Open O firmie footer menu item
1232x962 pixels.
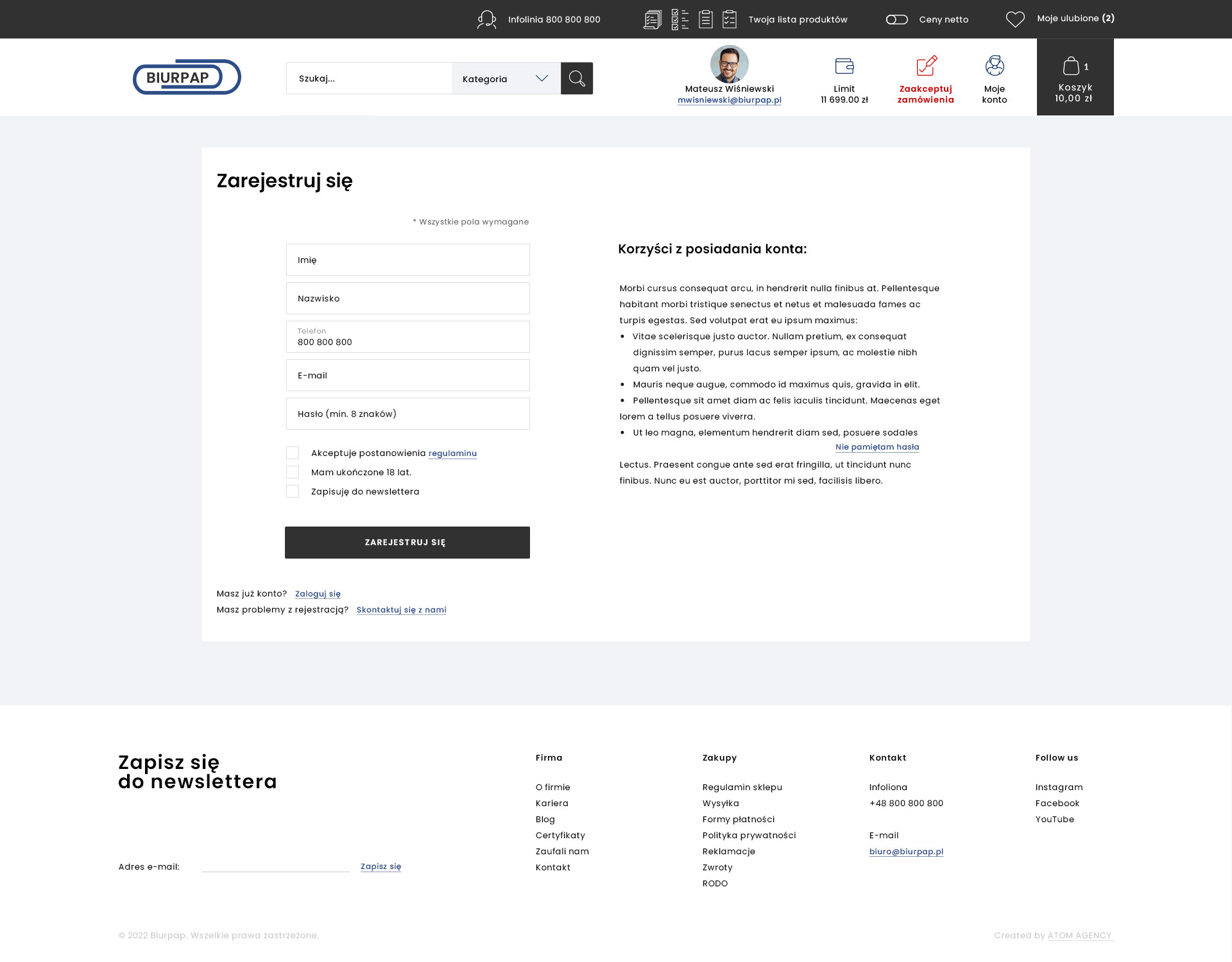click(552, 787)
